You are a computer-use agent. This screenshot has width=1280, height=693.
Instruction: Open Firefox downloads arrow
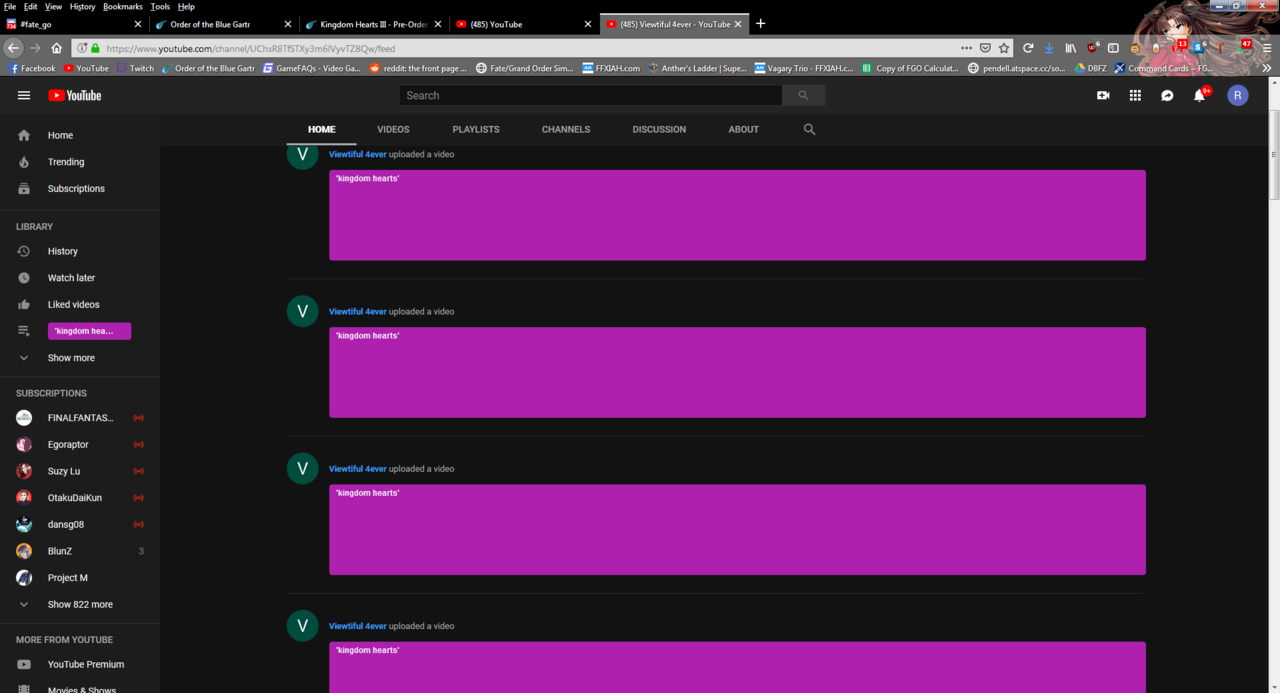(1049, 48)
